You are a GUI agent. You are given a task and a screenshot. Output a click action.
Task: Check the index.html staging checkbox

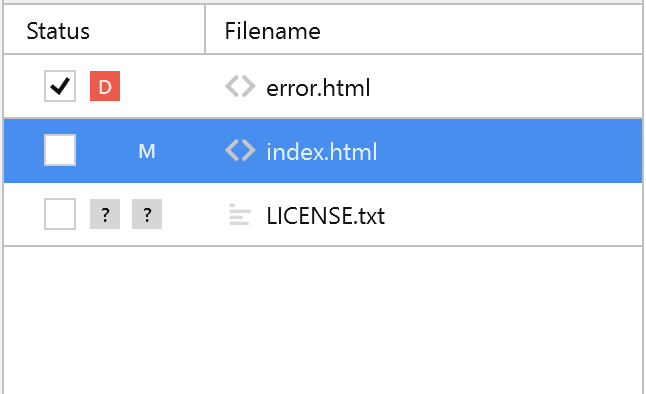pos(60,150)
